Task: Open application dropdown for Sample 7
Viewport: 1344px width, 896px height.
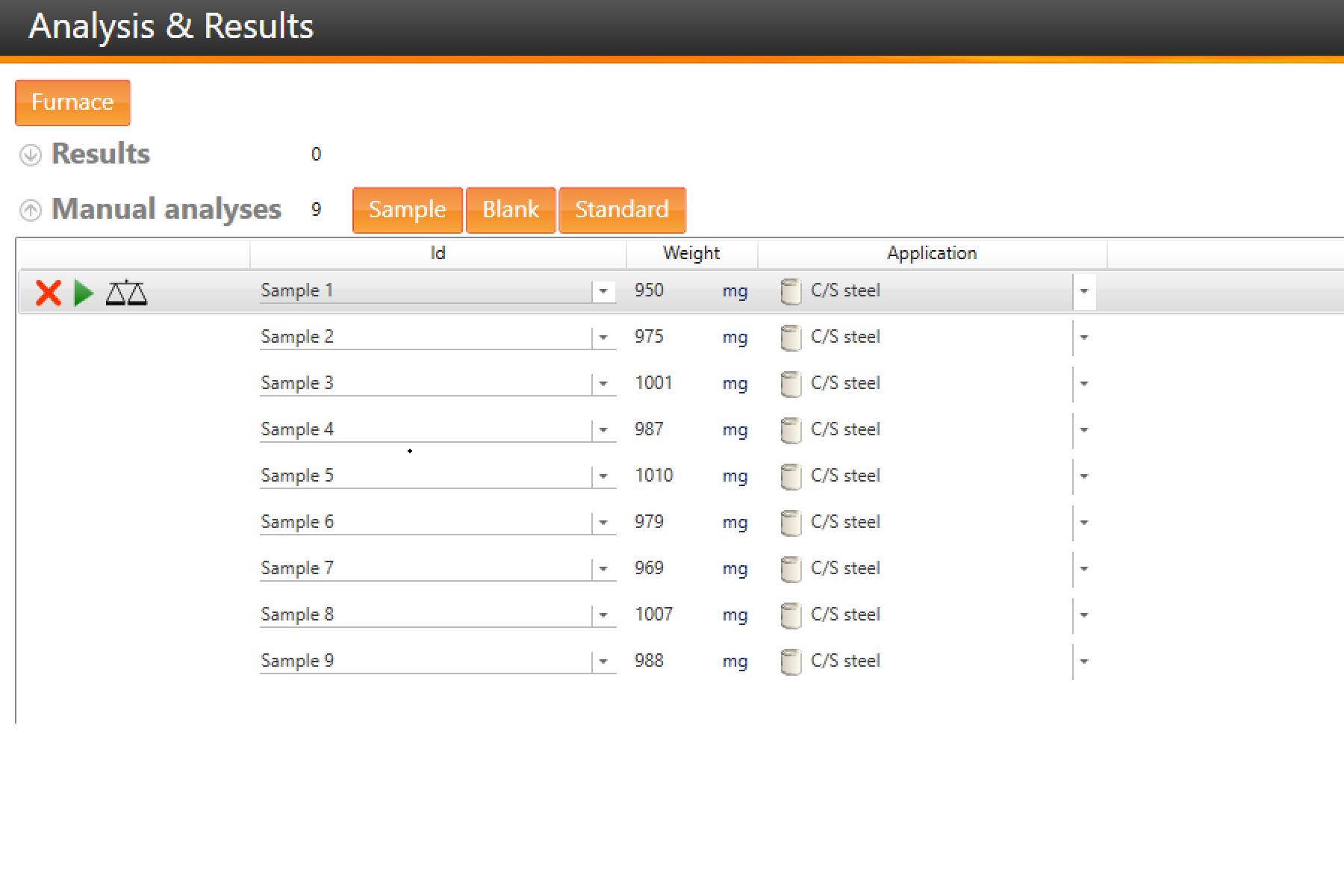Action: point(1084,569)
